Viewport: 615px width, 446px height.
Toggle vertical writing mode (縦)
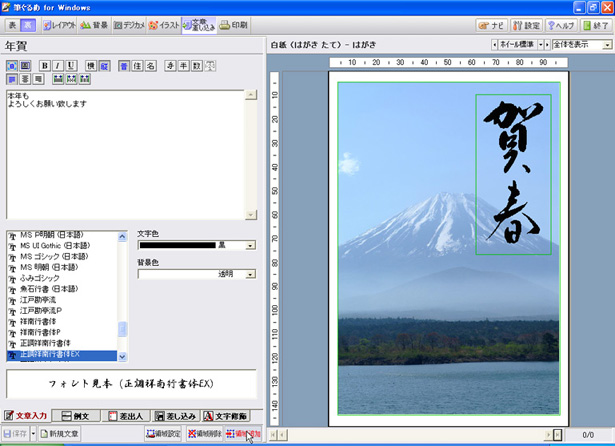(103, 65)
